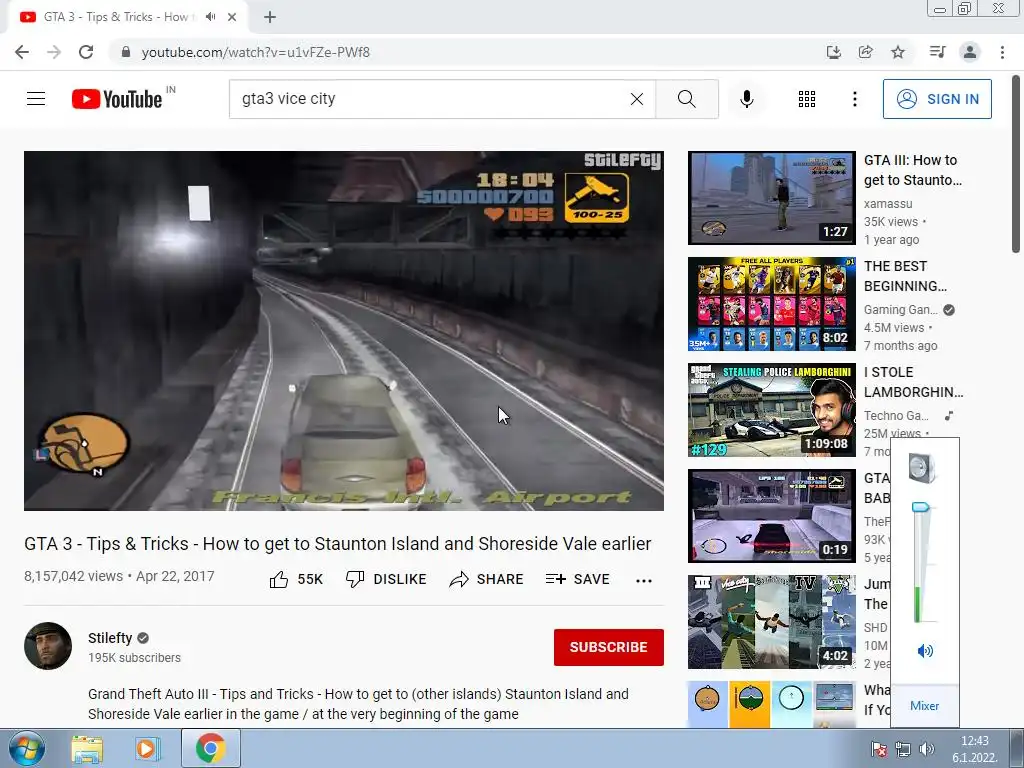Click the taskbar volume icon

coord(926,749)
